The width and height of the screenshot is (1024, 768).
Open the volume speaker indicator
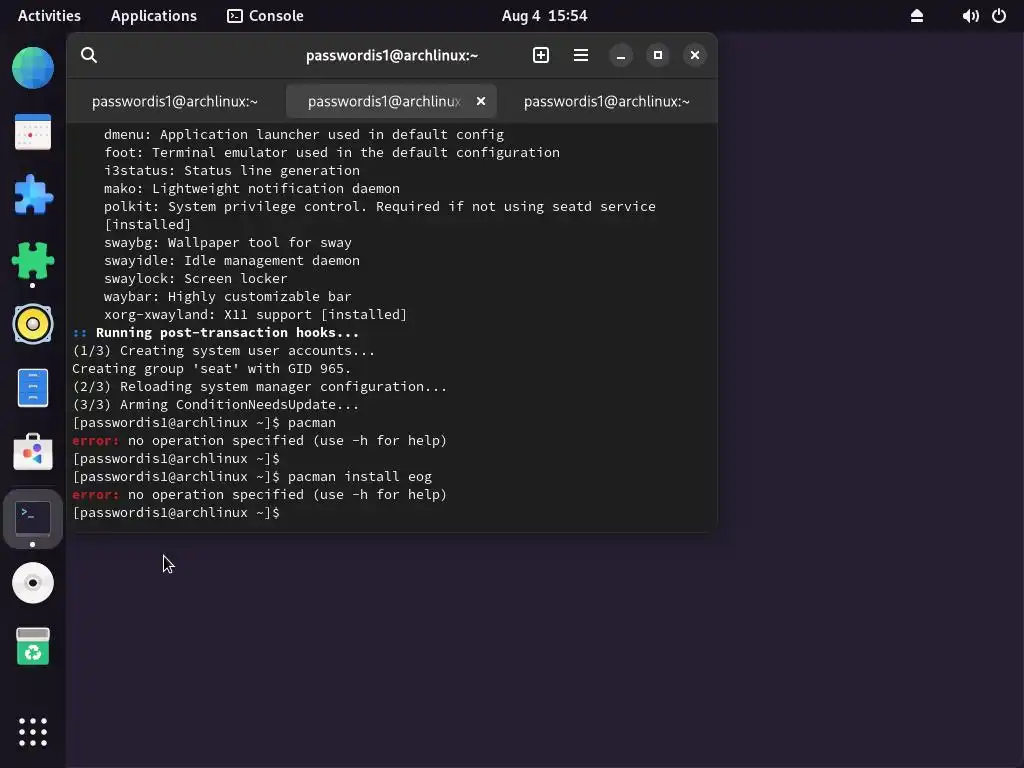coord(970,16)
